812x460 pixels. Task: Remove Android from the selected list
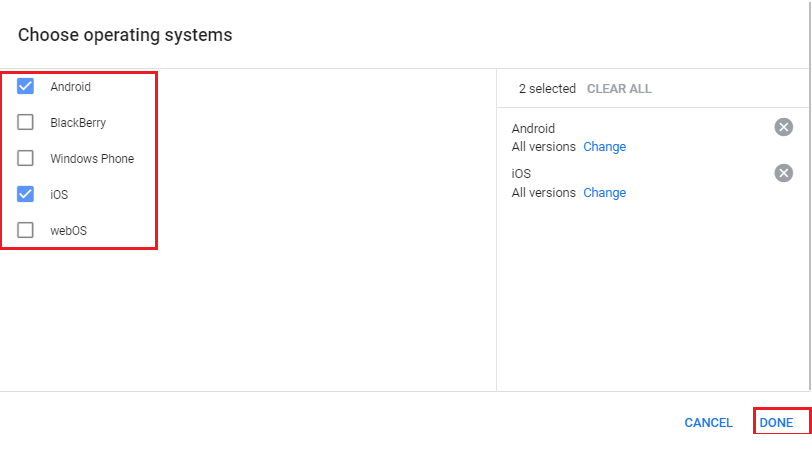[784, 127]
